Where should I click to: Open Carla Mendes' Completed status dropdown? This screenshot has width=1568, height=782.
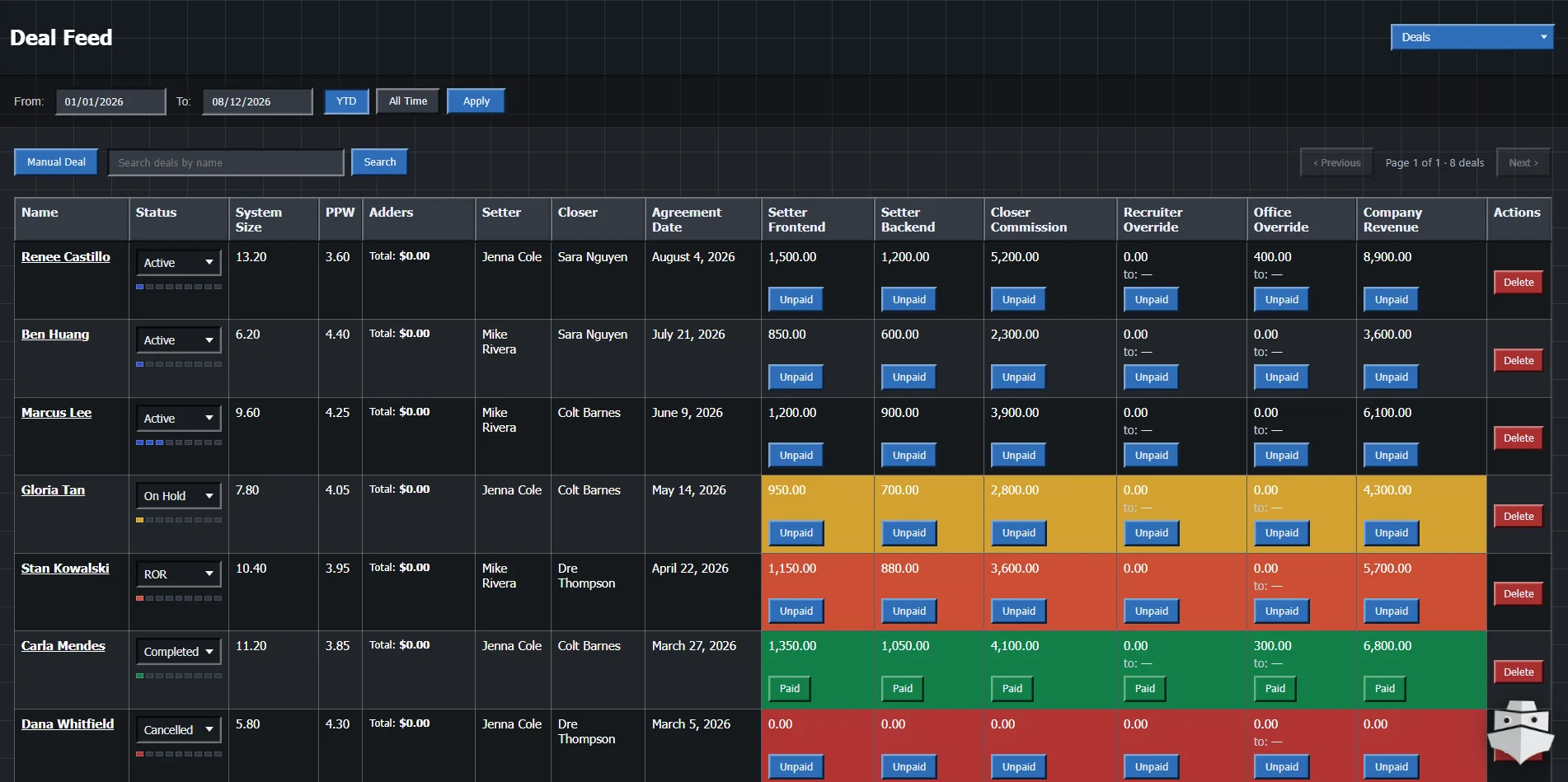coord(178,652)
